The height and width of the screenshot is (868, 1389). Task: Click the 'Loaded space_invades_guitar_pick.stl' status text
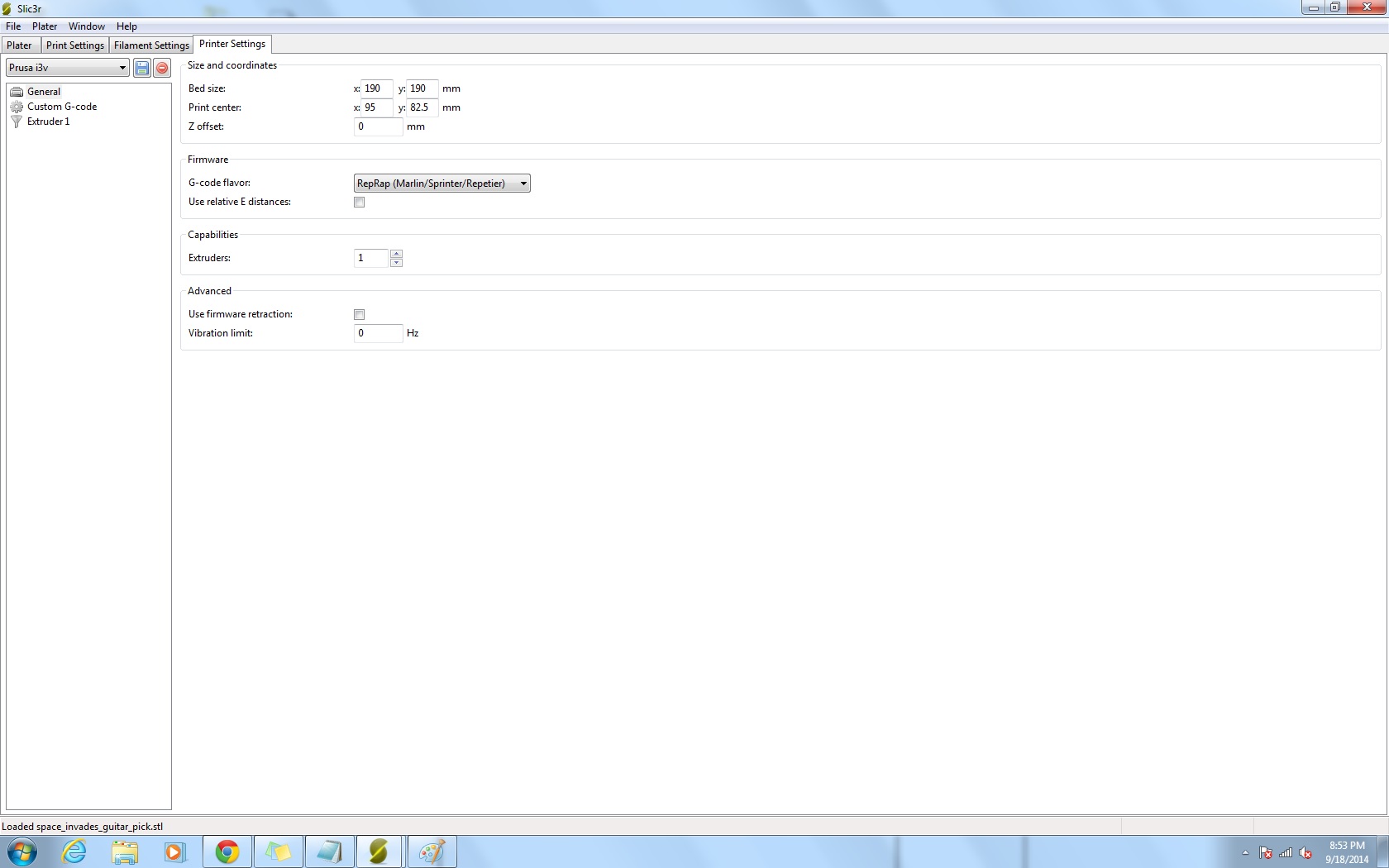pyautogui.click(x=83, y=826)
